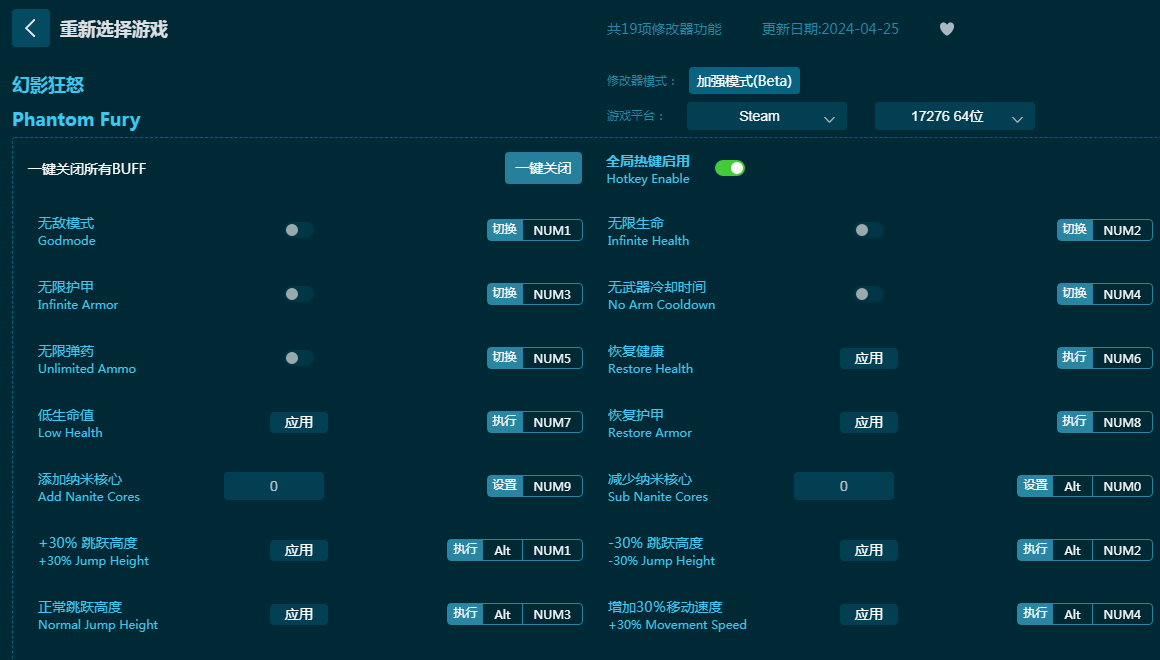Enable No Arm Cooldown toggle

[869, 294]
